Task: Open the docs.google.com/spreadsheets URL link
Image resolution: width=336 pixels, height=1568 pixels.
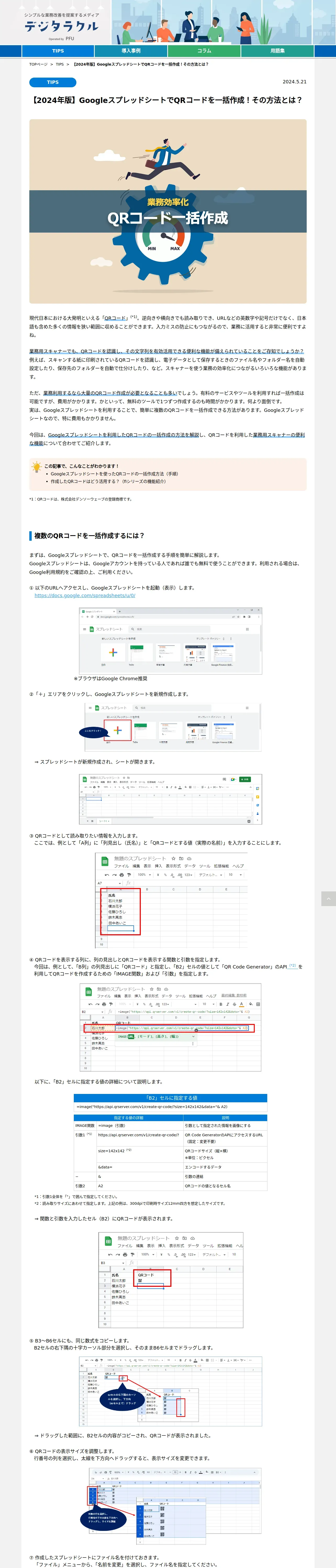Action: pyautogui.click(x=85, y=595)
